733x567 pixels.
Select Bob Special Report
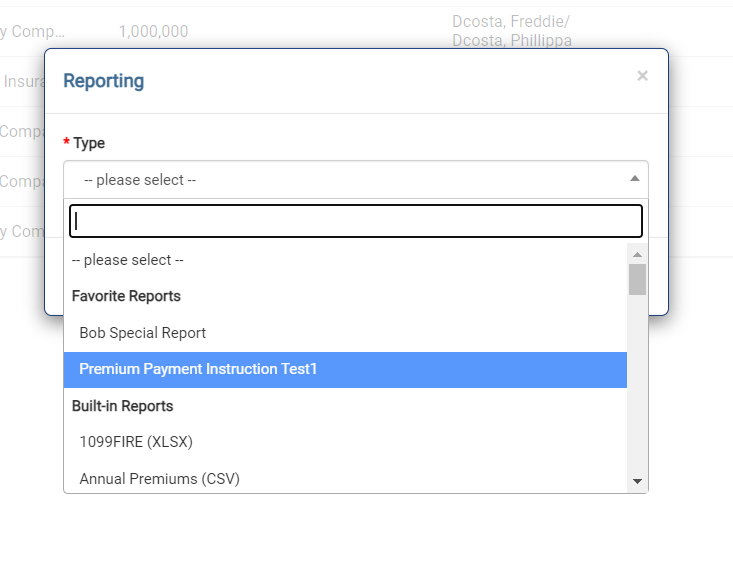(x=143, y=333)
